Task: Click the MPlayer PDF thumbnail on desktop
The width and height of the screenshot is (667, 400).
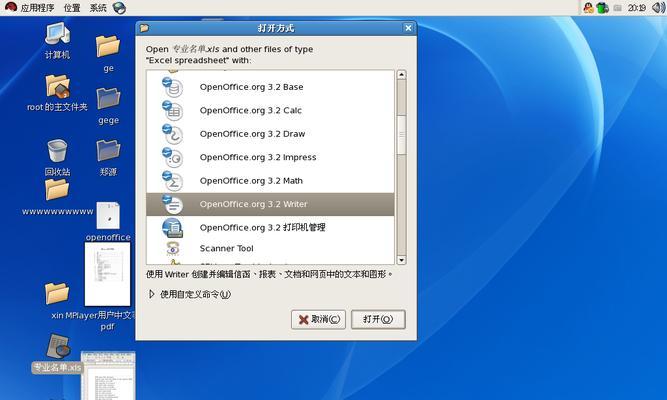Action: tap(108, 274)
